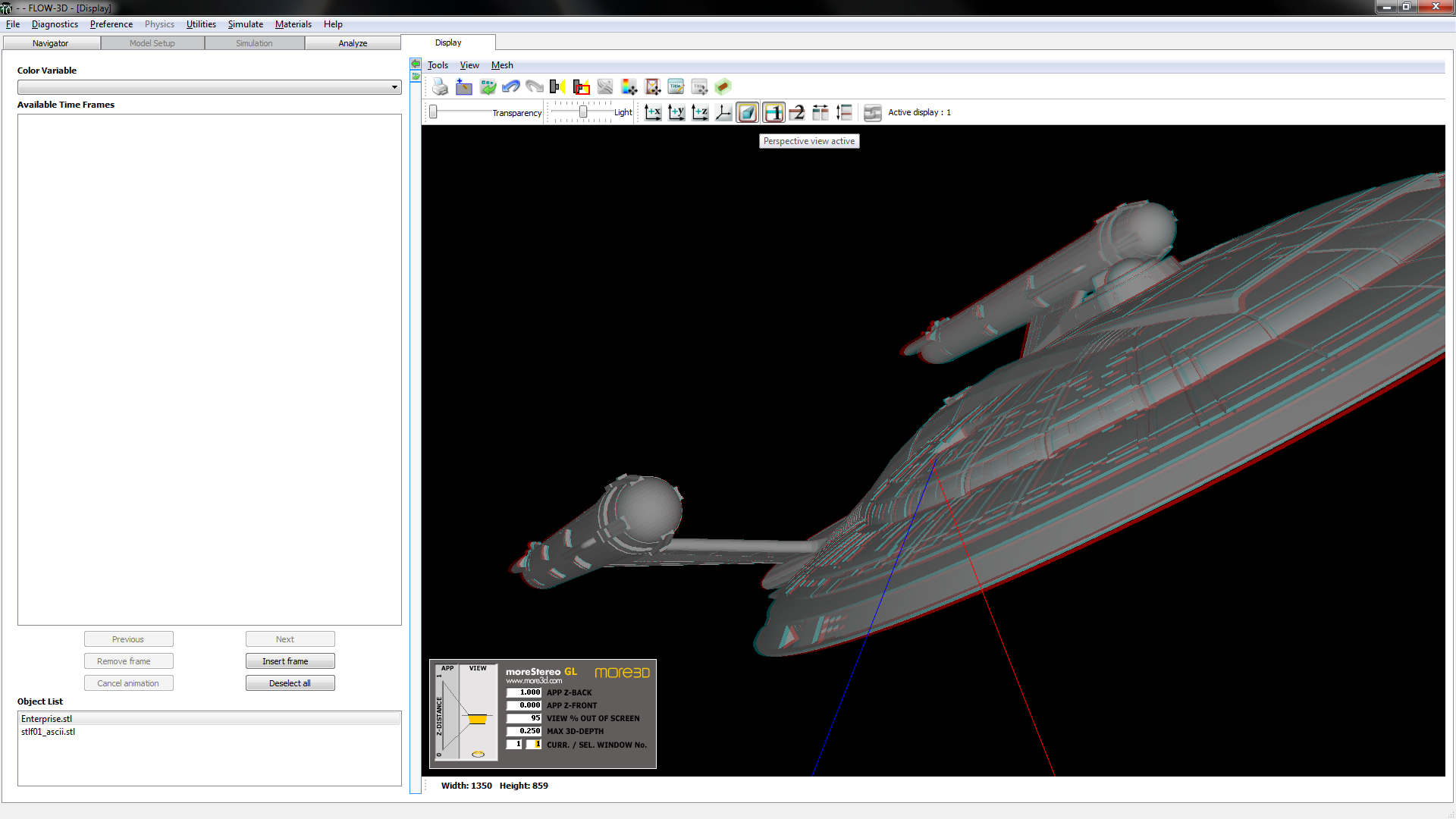Click the Insert frame button
The image size is (1456, 819).
click(x=290, y=661)
